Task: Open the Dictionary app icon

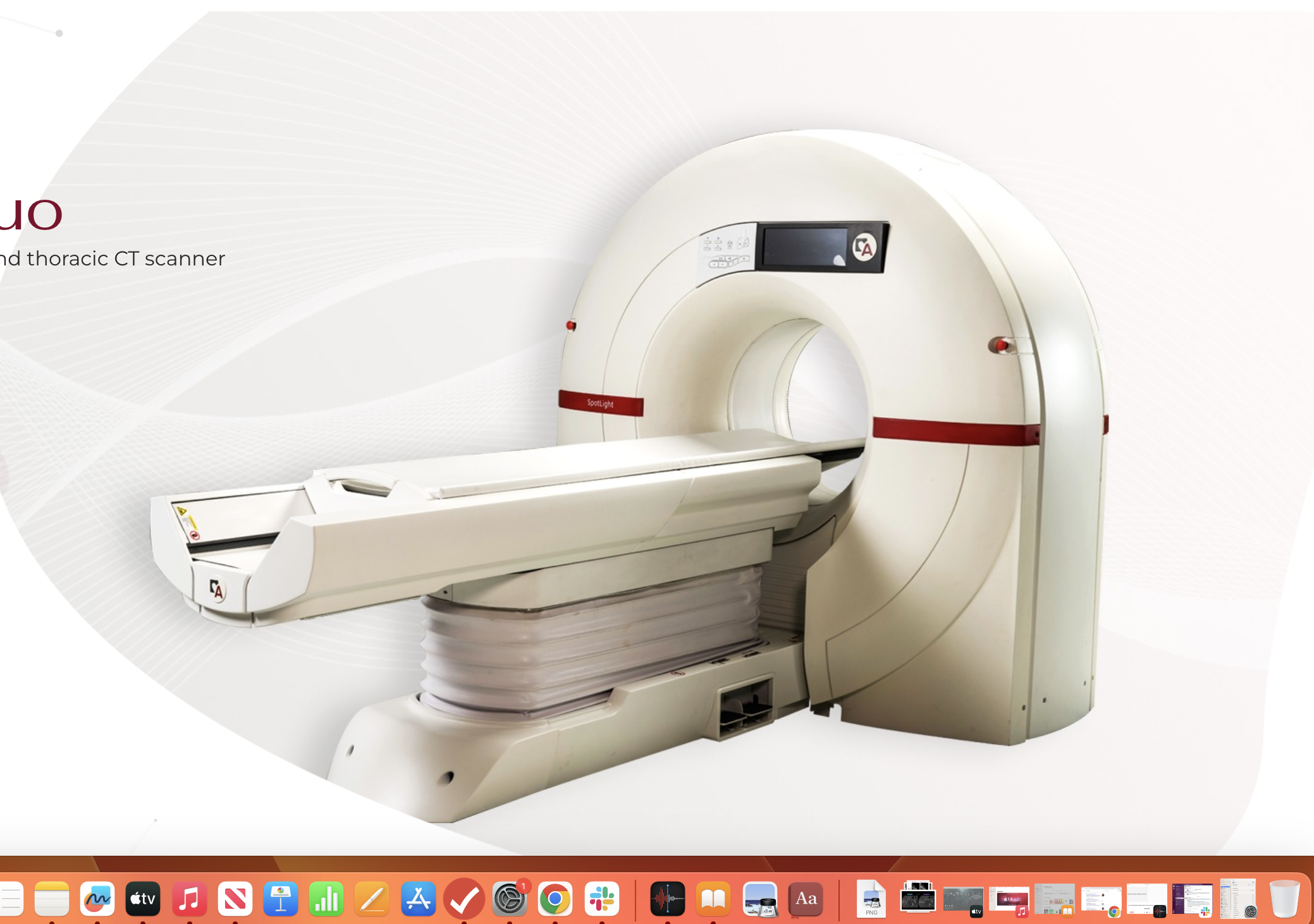Action: click(806, 899)
